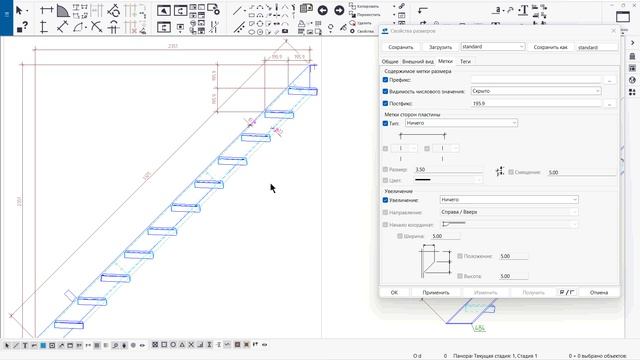The image size is (640, 360).
Task: Click the Загрузить button
Action: pos(440,47)
